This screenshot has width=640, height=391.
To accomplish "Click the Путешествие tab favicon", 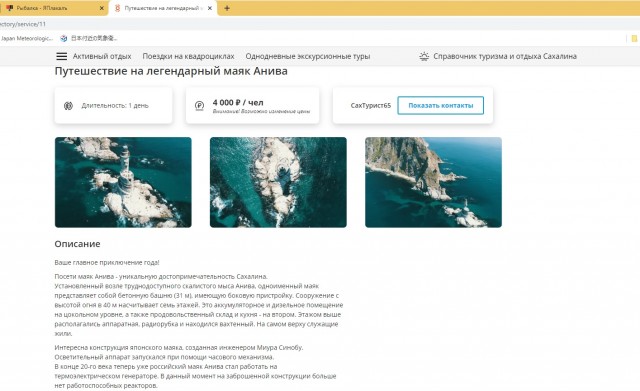I will [118, 8].
